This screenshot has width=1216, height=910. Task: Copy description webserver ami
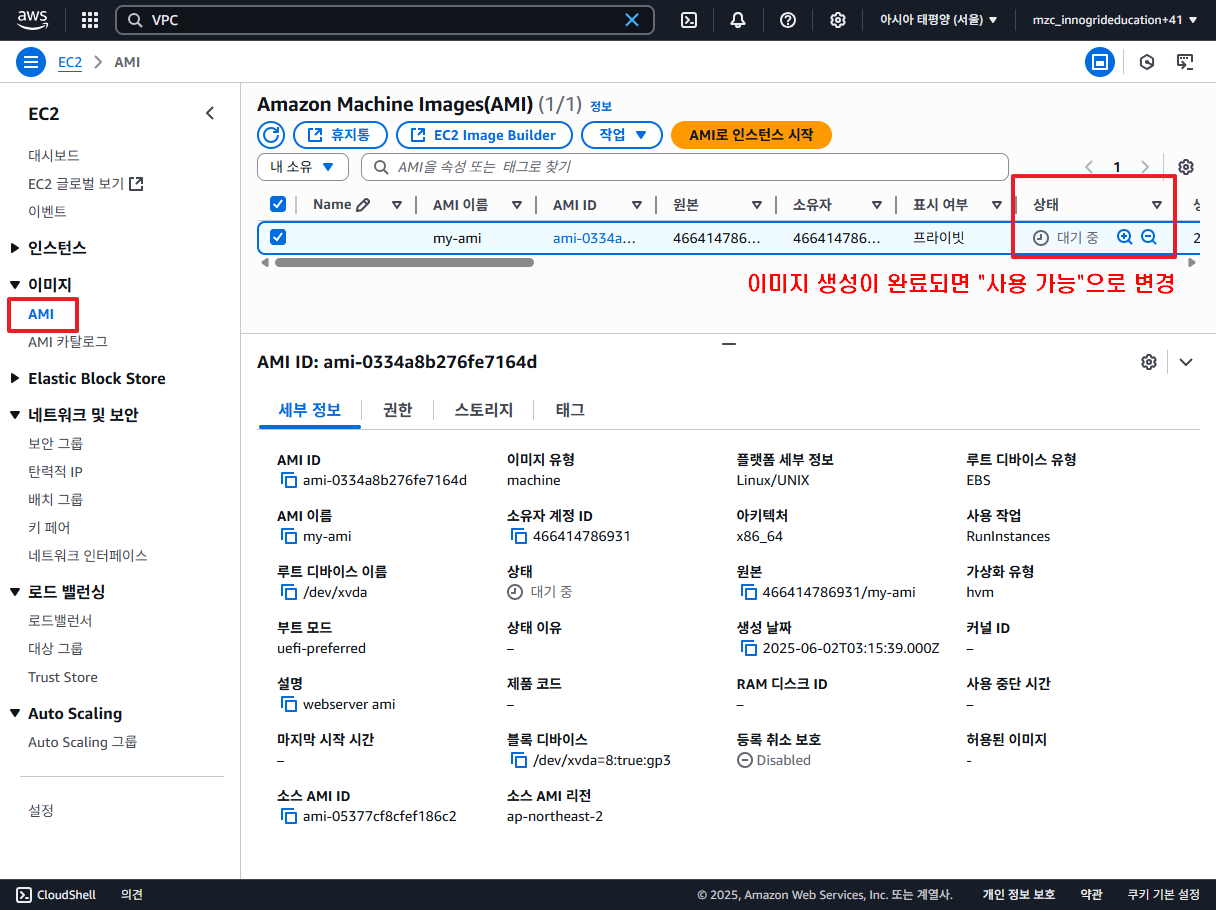click(289, 704)
